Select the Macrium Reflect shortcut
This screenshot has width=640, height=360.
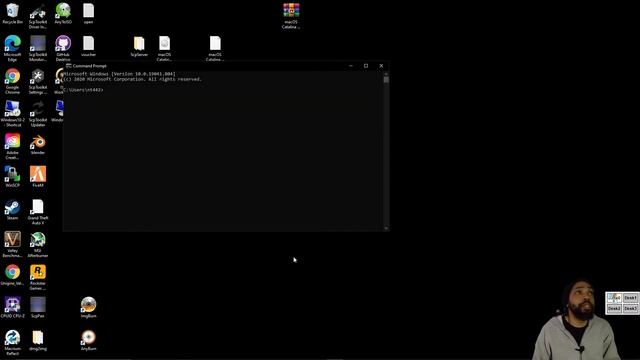pyautogui.click(x=12, y=342)
